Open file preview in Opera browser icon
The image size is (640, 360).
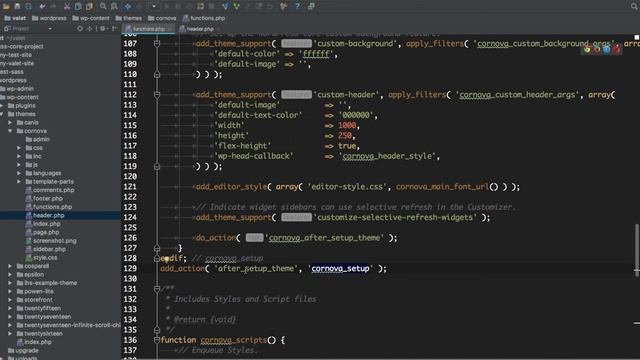click(x=616, y=49)
